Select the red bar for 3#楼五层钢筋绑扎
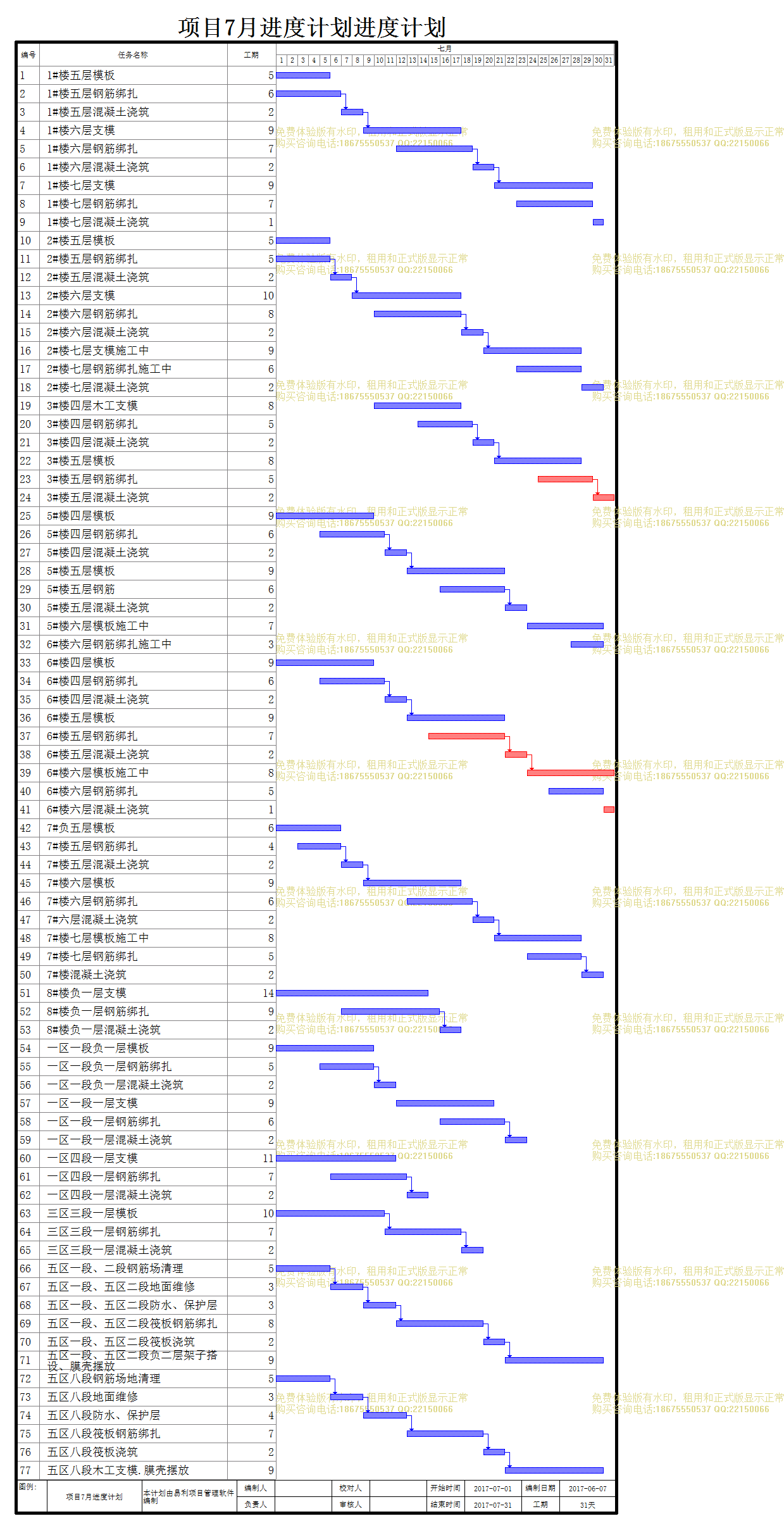Image resolution: width=784 pixels, height=1528 pixels. click(x=565, y=479)
